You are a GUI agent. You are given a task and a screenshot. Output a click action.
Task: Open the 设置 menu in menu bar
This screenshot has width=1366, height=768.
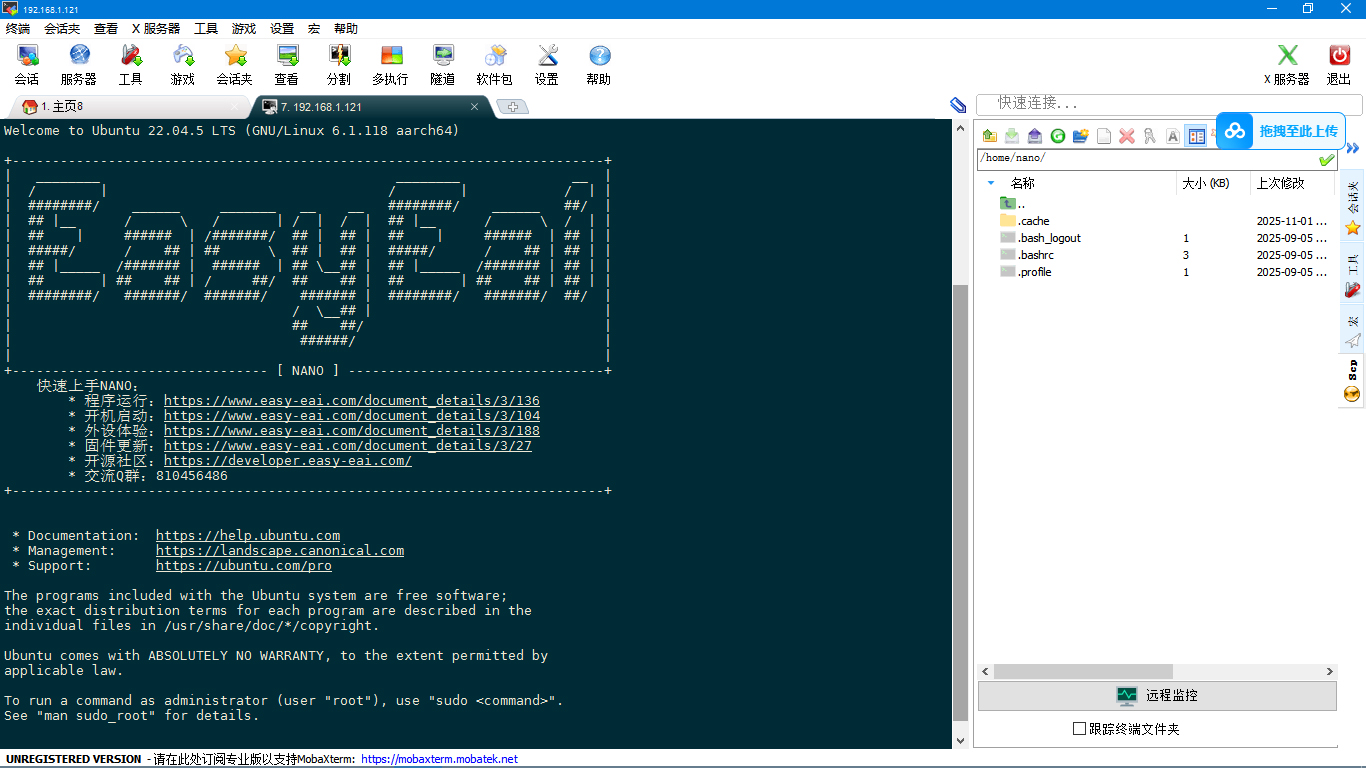click(x=282, y=29)
